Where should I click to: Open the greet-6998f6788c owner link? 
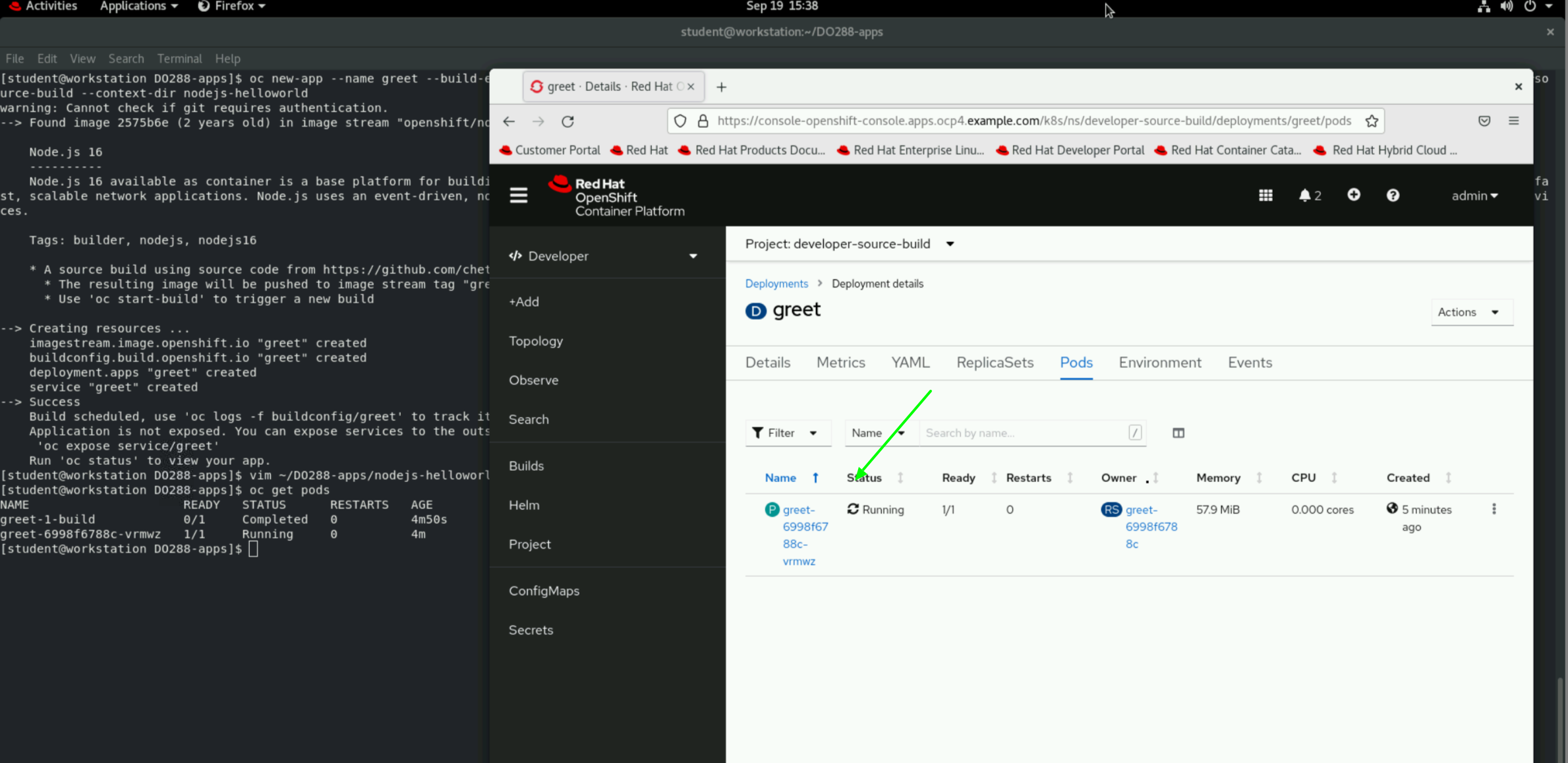(1151, 526)
